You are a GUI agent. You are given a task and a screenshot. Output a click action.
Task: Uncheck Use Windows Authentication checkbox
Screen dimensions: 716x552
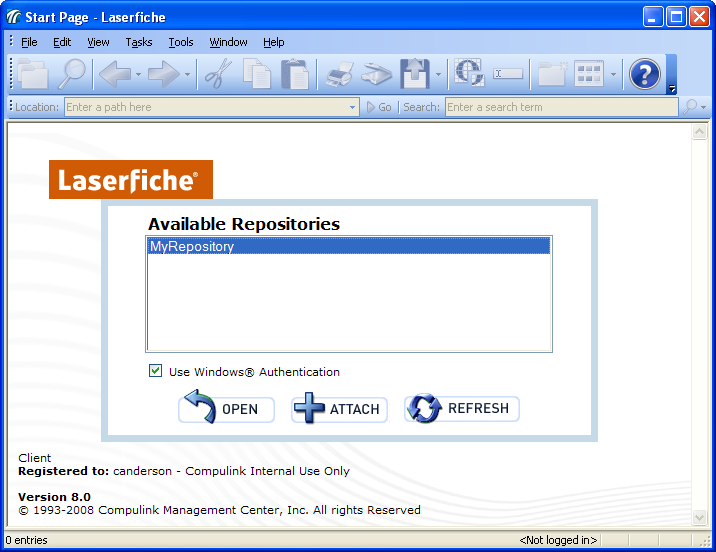[155, 370]
